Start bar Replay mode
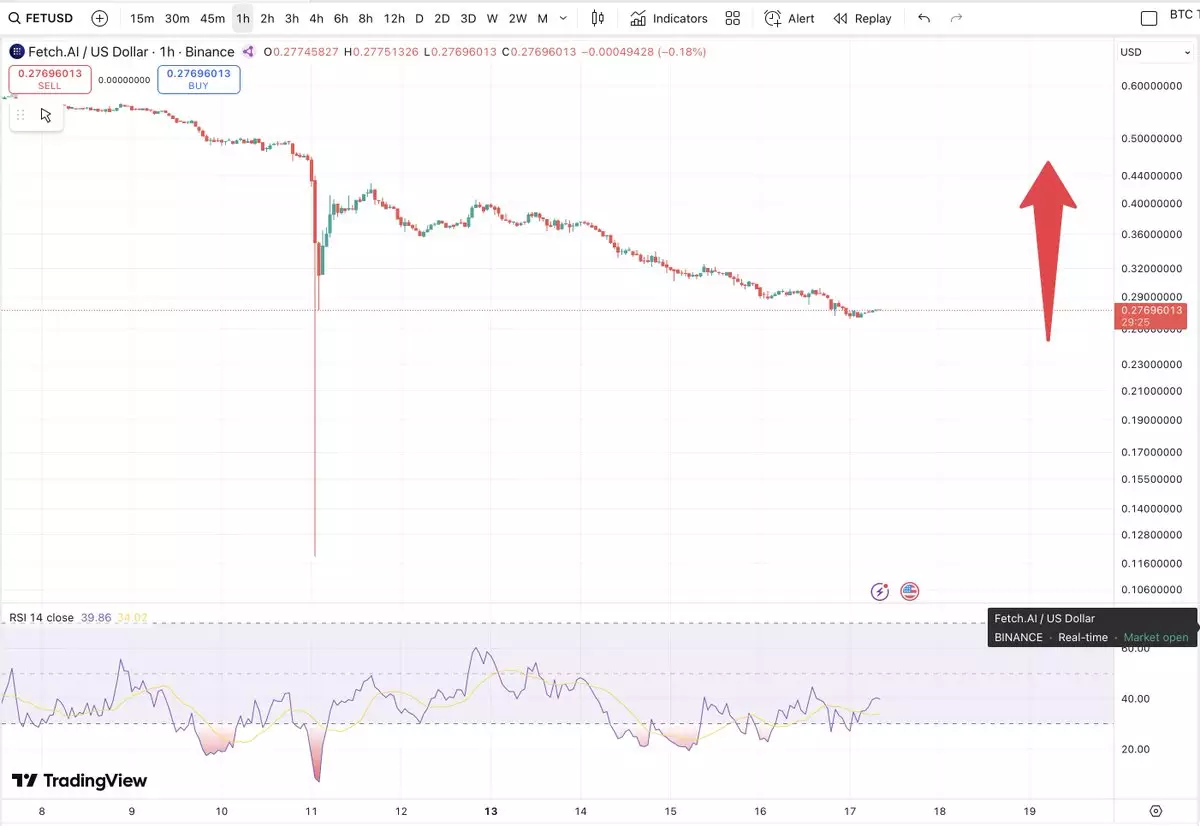 point(862,18)
